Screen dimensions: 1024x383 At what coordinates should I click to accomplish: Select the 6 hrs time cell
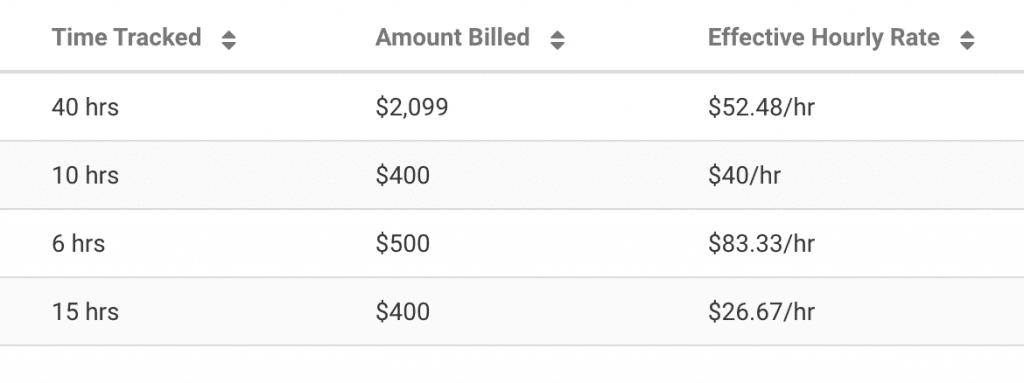point(78,244)
